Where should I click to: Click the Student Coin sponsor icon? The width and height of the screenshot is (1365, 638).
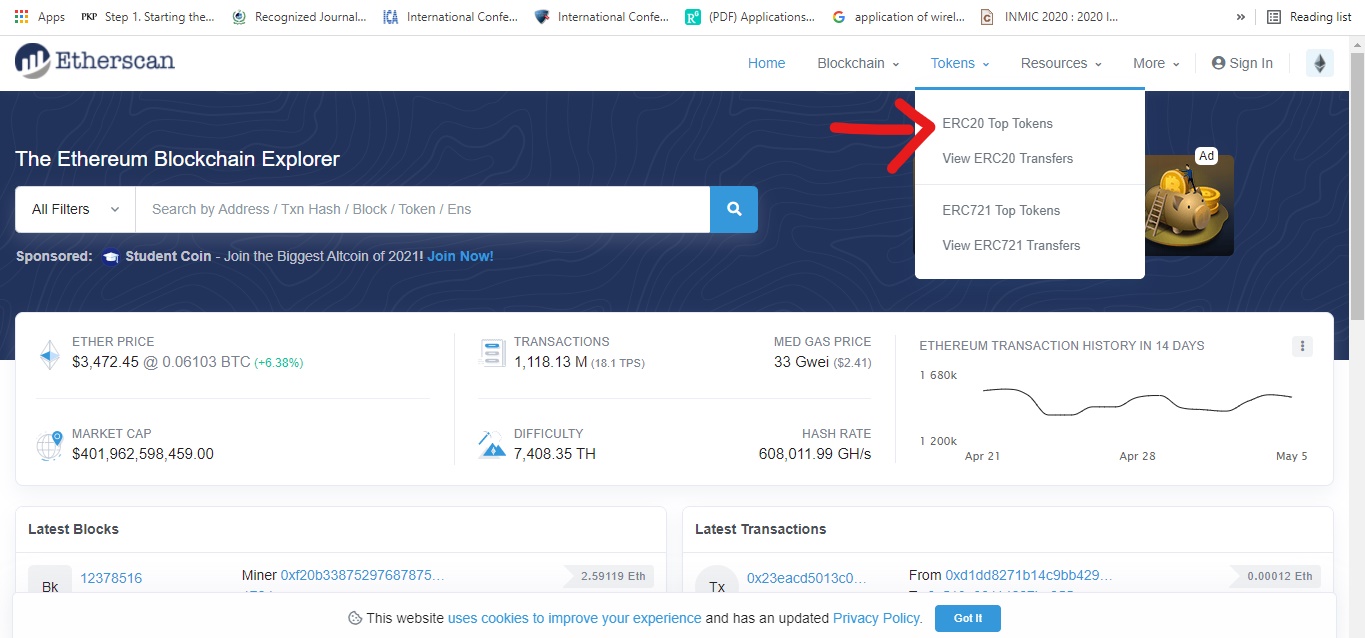111,256
